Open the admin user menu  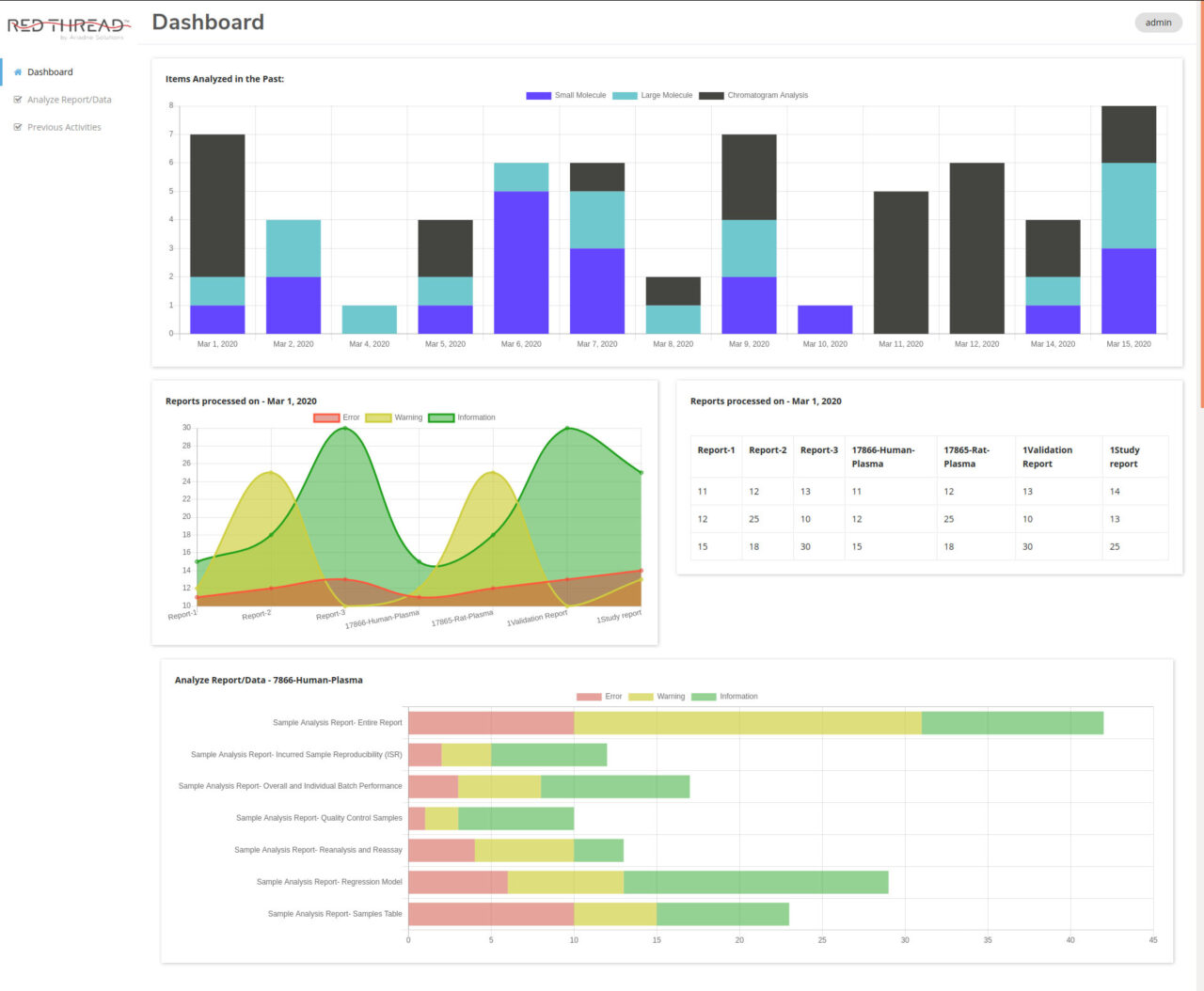click(1158, 23)
